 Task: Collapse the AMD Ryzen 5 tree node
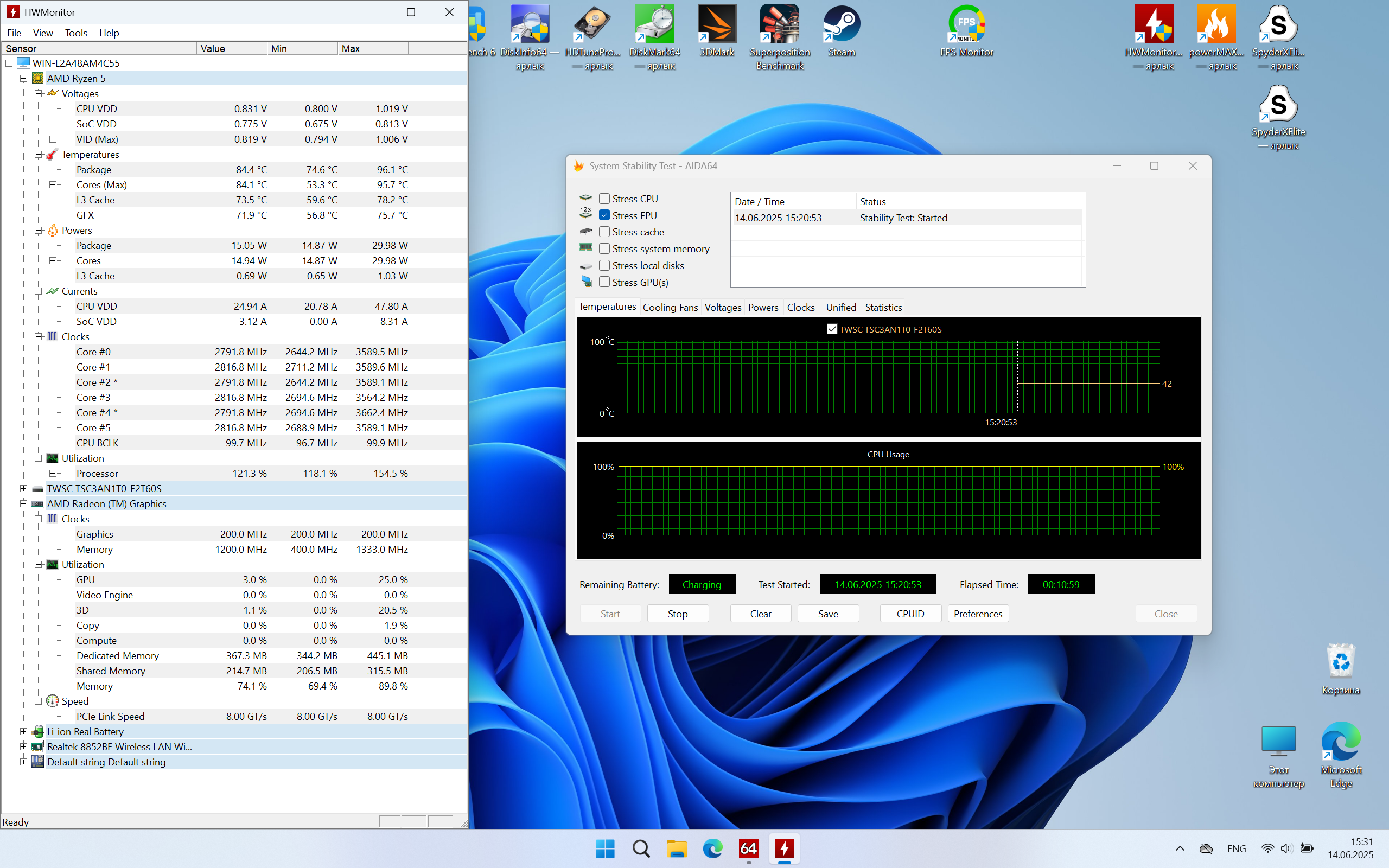click(23, 79)
